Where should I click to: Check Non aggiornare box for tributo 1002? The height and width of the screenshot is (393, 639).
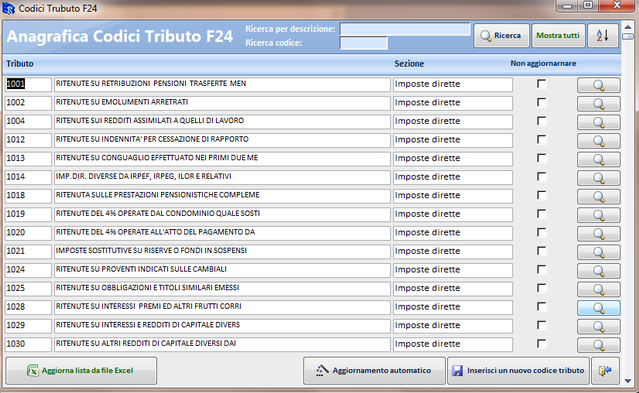541,102
